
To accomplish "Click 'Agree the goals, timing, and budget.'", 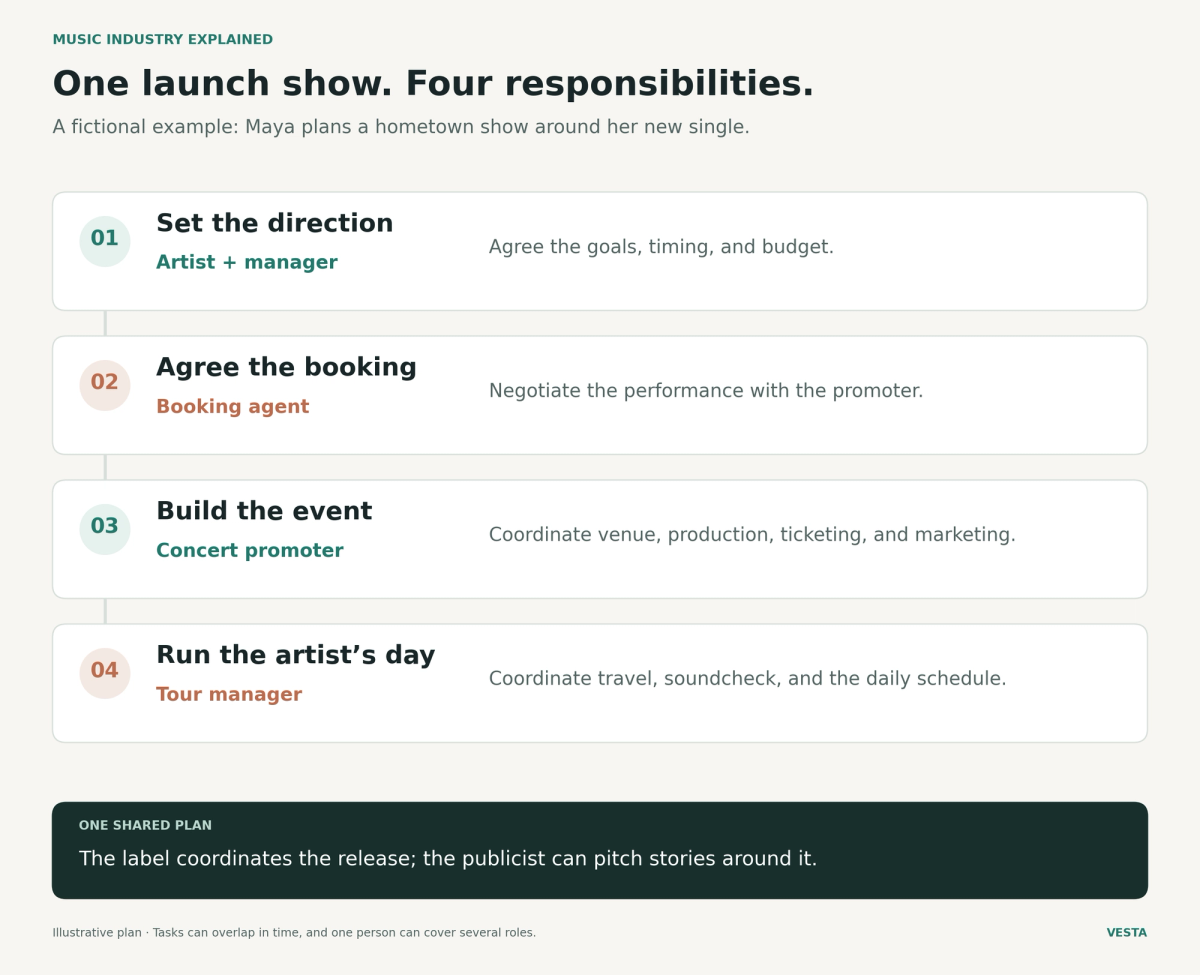I will 661,247.
